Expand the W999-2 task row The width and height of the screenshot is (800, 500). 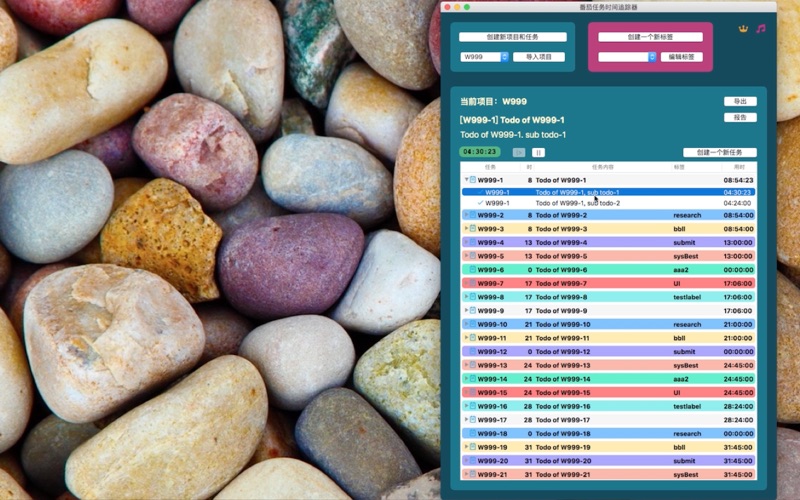point(465,215)
